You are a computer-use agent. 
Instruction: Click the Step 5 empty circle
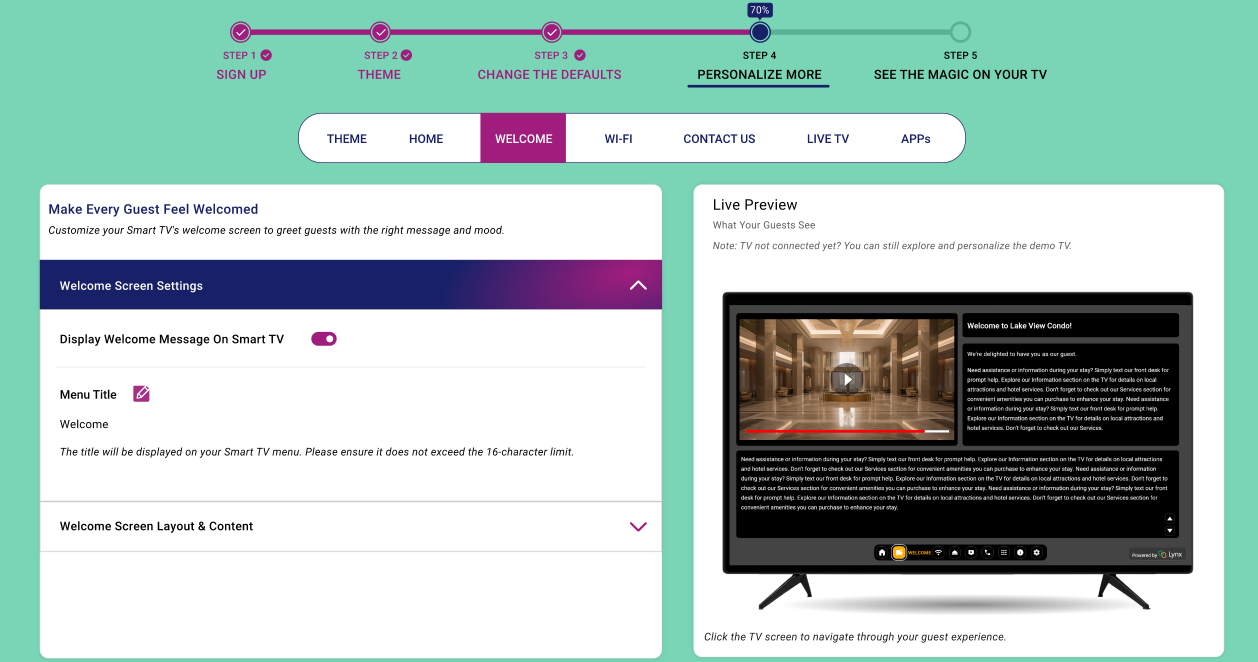click(x=960, y=32)
